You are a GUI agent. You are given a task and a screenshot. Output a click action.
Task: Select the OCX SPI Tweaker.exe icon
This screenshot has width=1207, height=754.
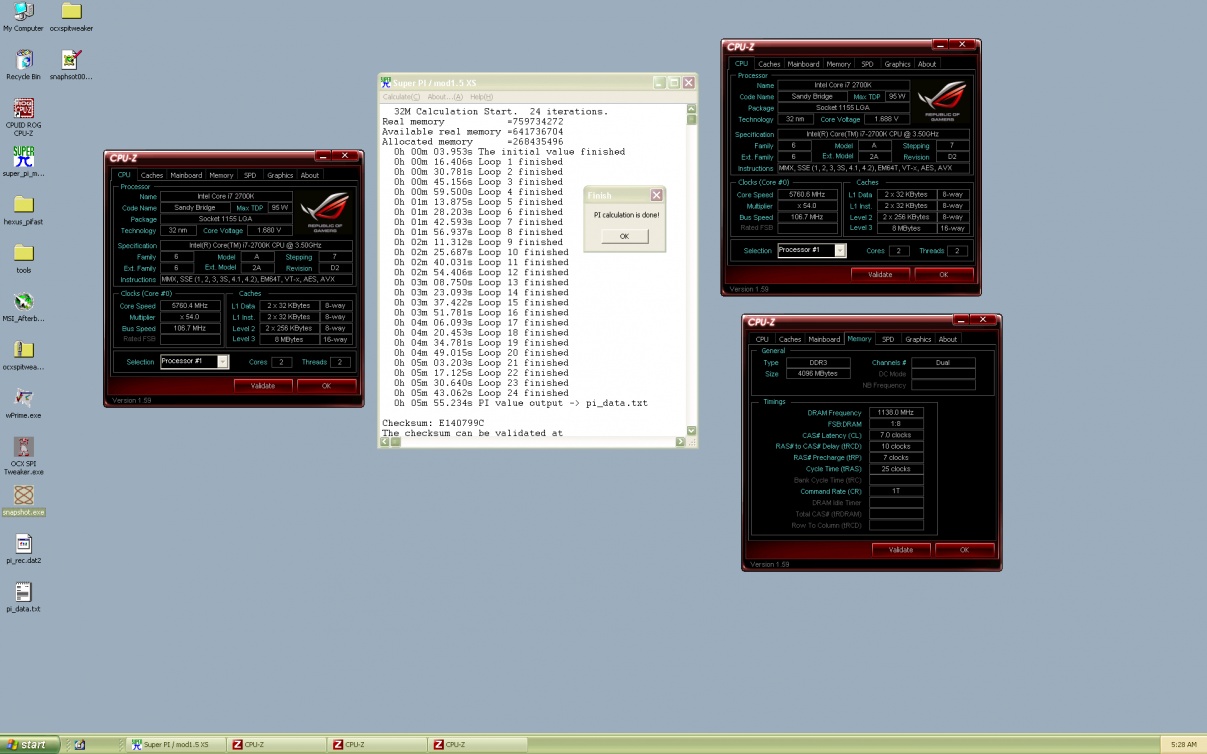(x=23, y=447)
